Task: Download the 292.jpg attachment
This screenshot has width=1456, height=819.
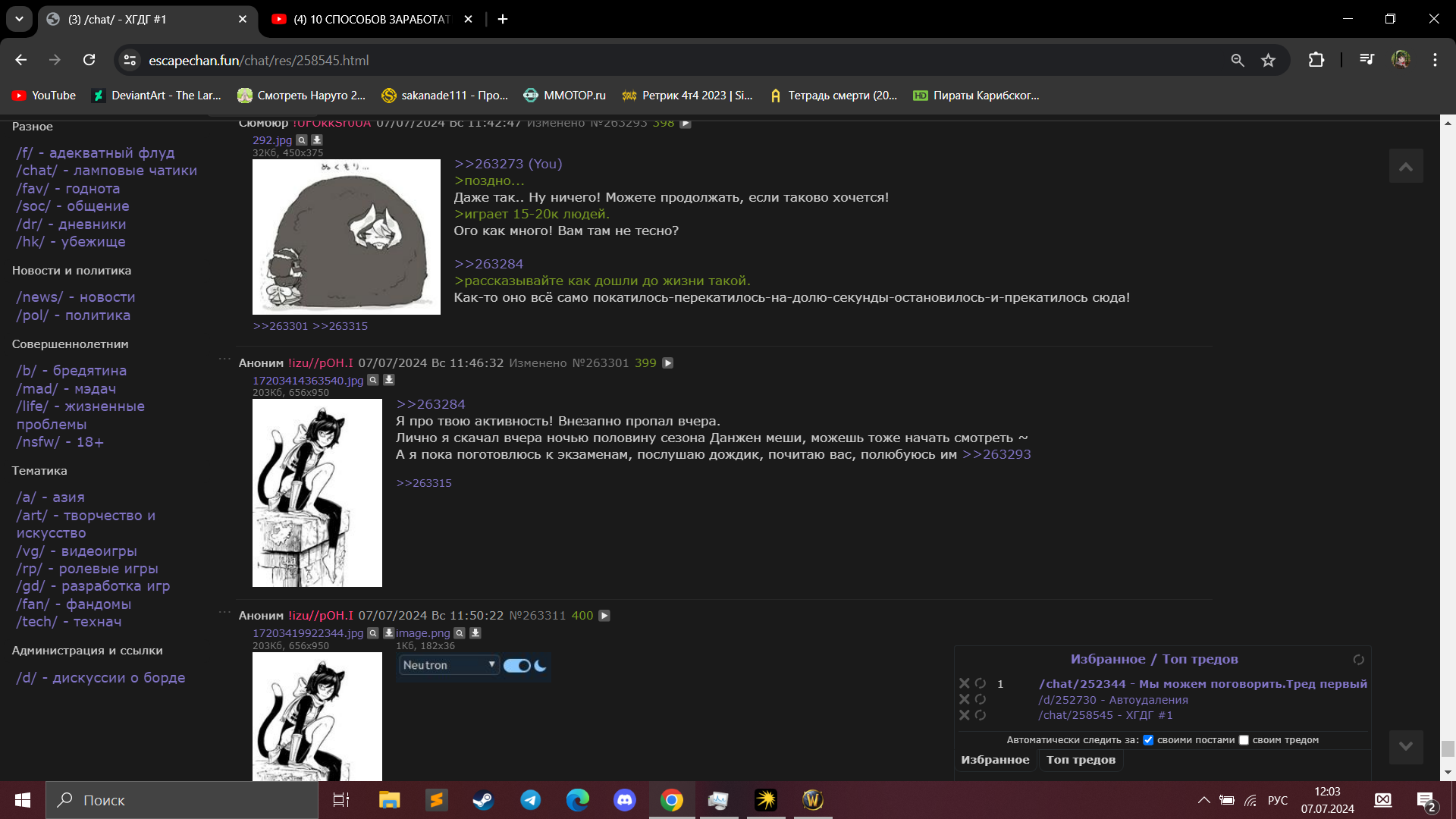Action: click(317, 140)
